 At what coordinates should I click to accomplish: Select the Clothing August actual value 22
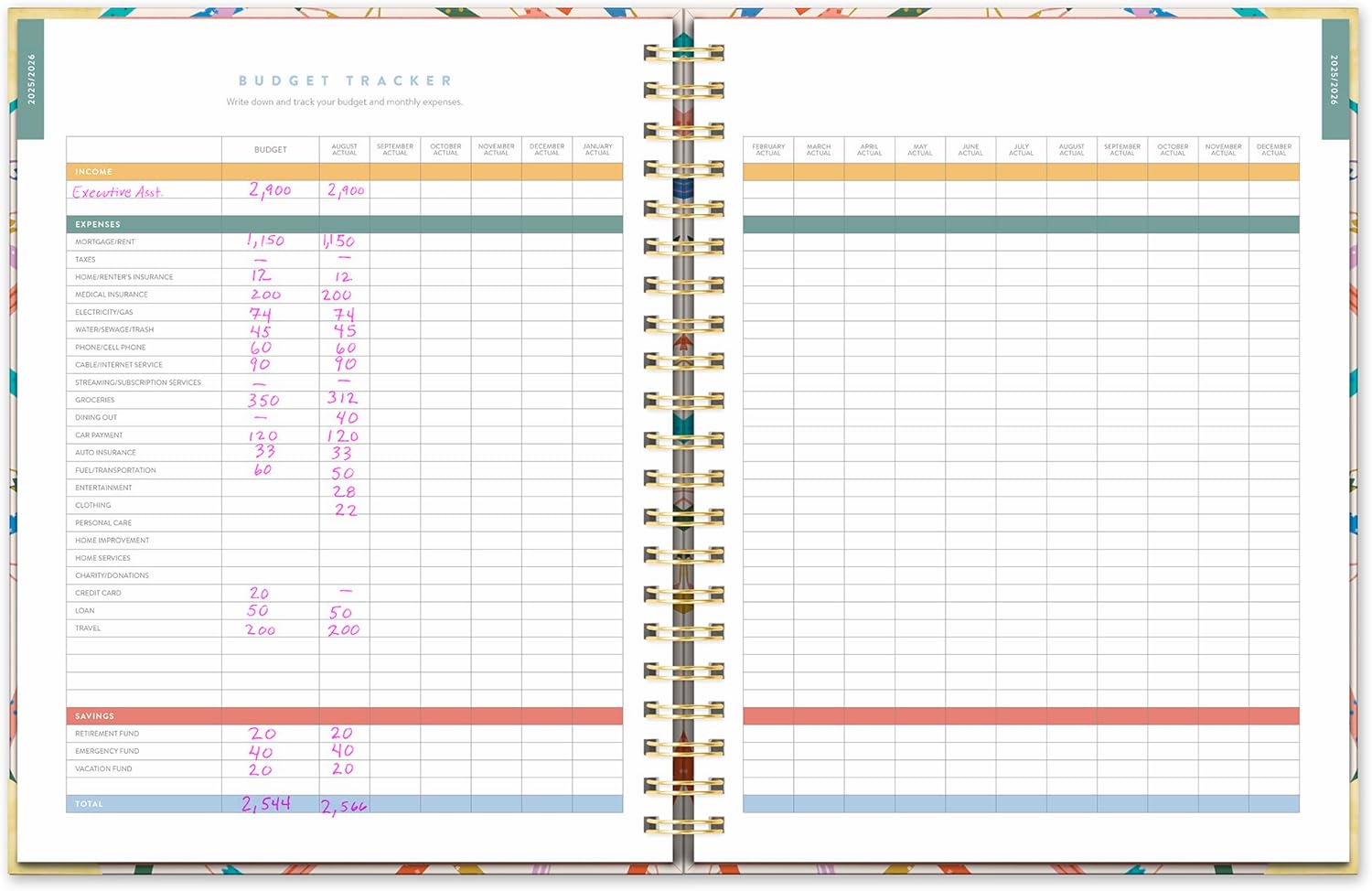tap(345, 510)
